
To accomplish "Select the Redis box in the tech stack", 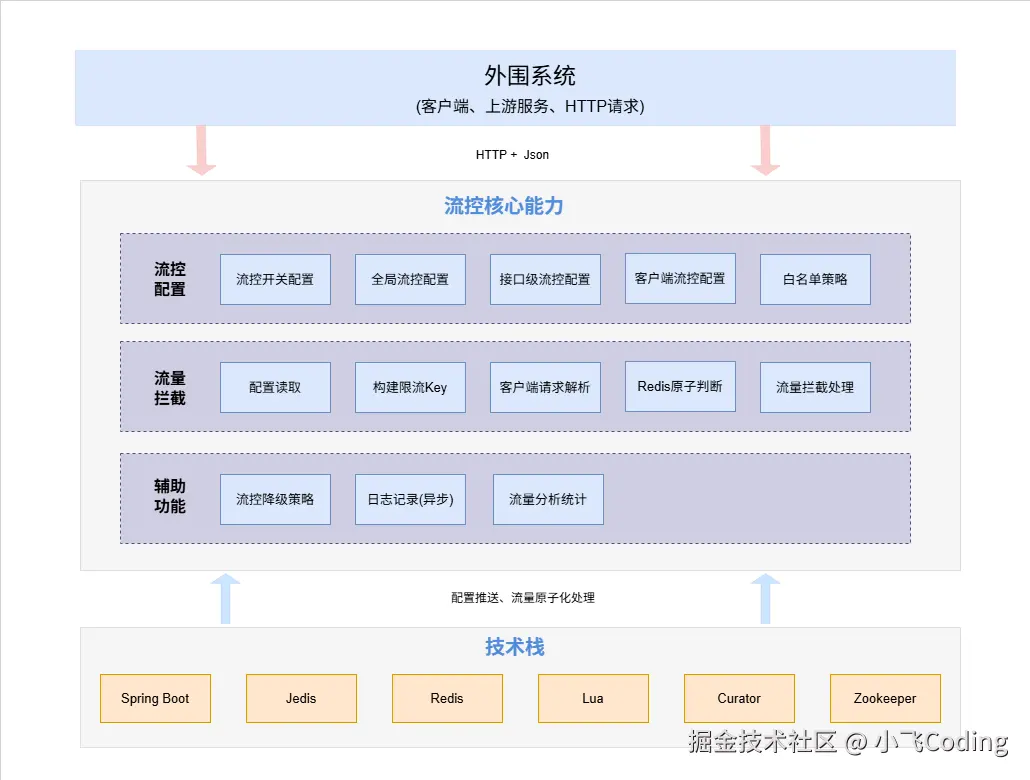I will pos(447,698).
